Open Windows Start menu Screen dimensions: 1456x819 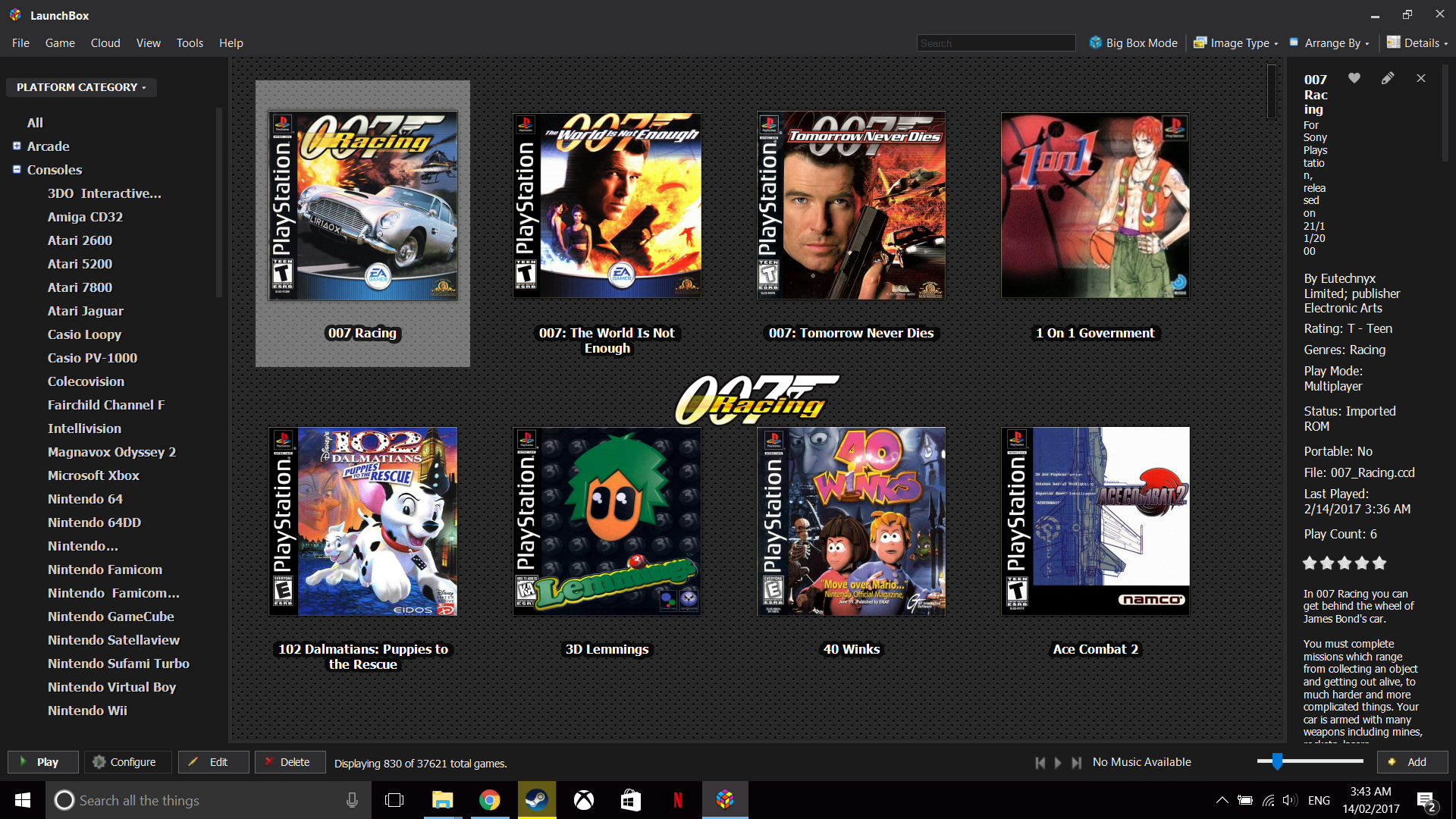pyautogui.click(x=23, y=800)
